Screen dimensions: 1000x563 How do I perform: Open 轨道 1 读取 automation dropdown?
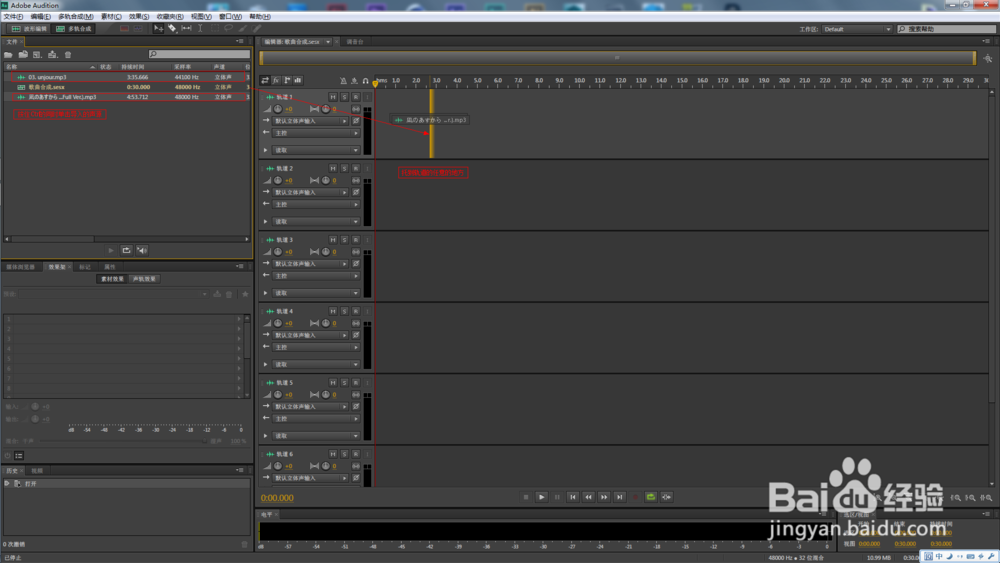pyautogui.click(x=316, y=150)
